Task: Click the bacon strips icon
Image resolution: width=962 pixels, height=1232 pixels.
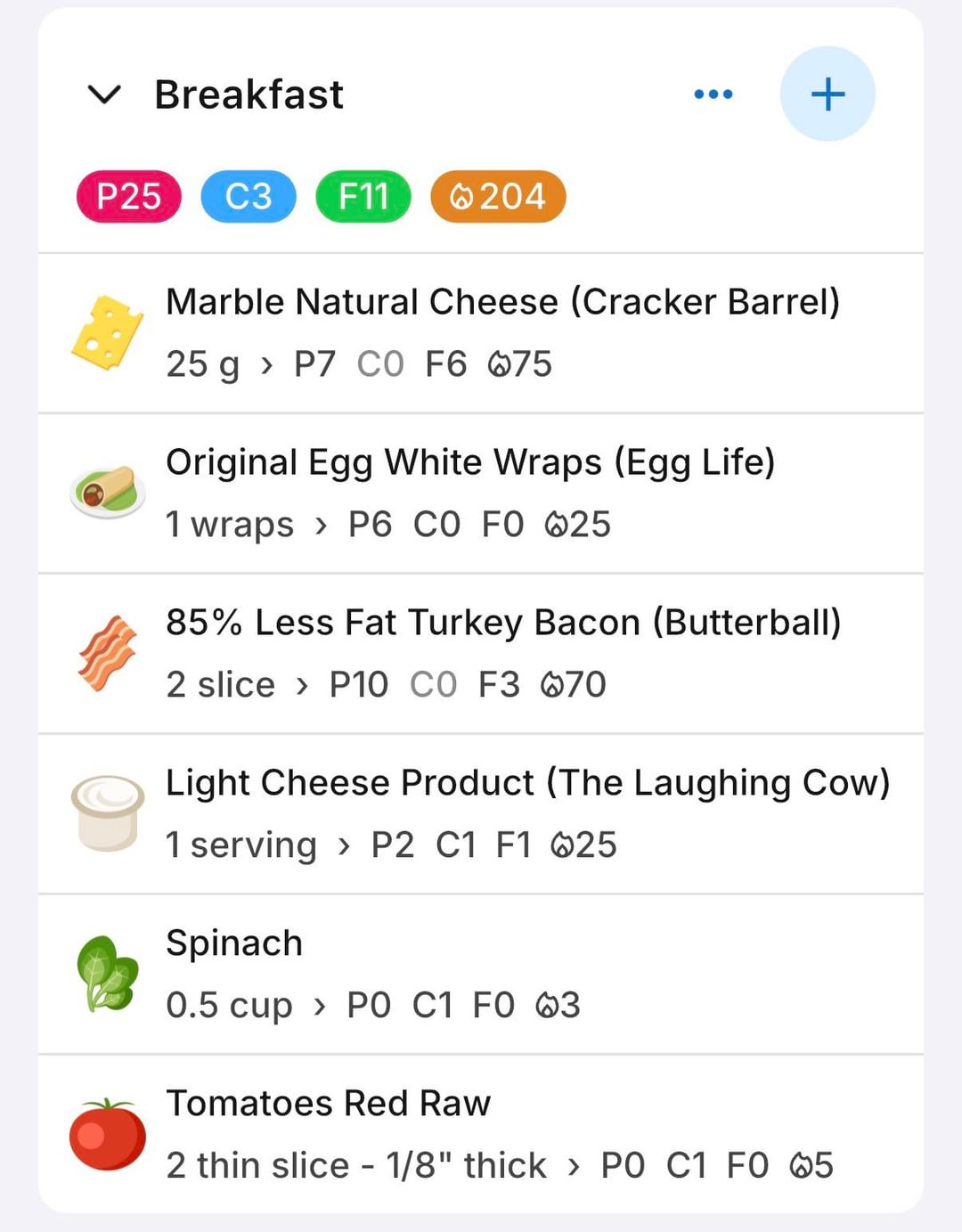Action: [108, 653]
